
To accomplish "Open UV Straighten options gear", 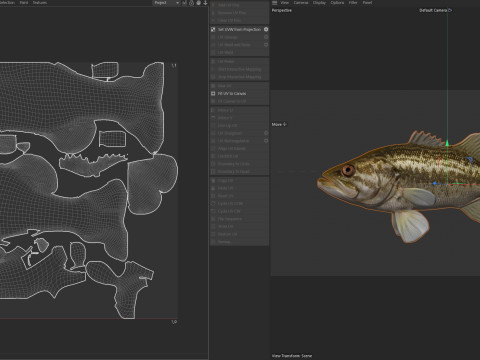I will pyautogui.click(x=266, y=133).
